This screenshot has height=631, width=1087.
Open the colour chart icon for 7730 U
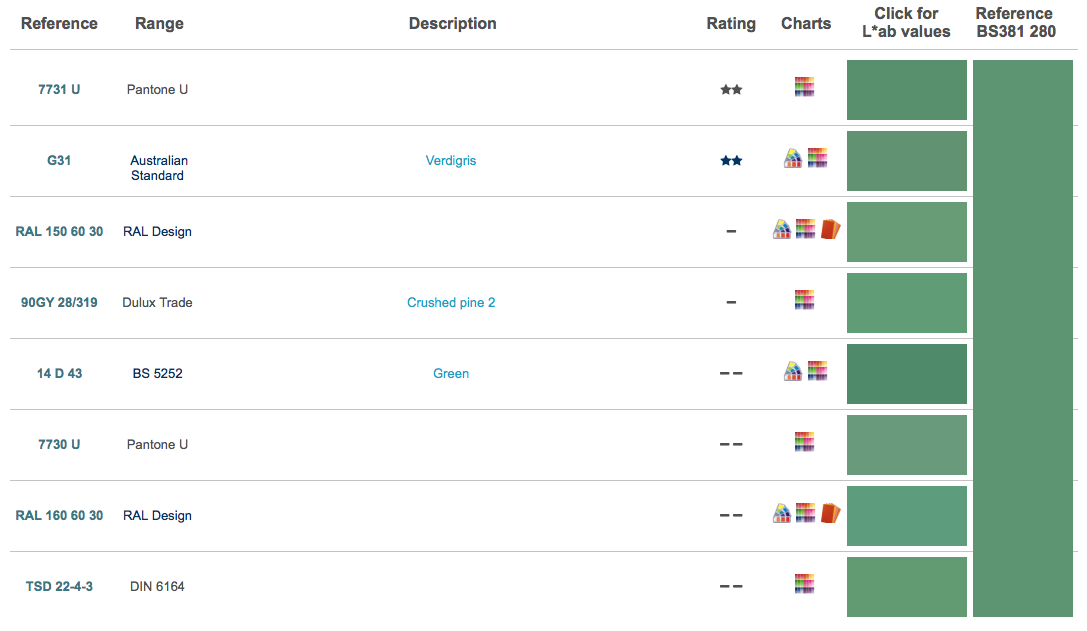pos(804,442)
